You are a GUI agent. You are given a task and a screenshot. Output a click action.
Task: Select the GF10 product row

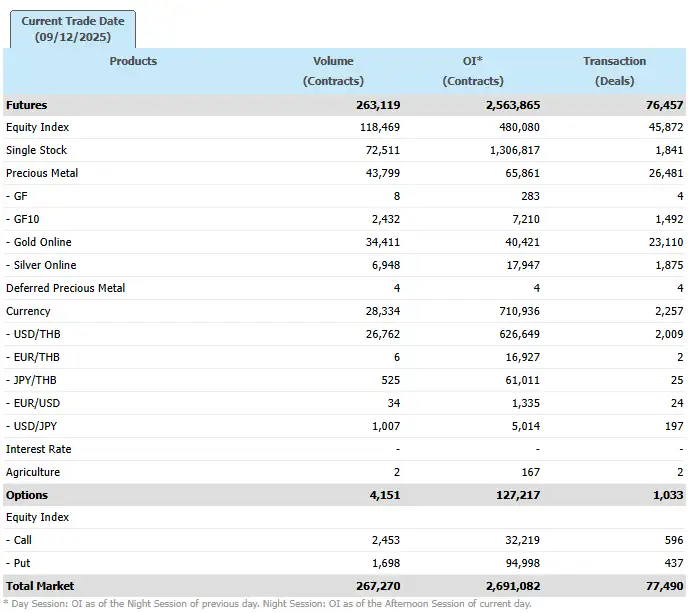point(25,220)
